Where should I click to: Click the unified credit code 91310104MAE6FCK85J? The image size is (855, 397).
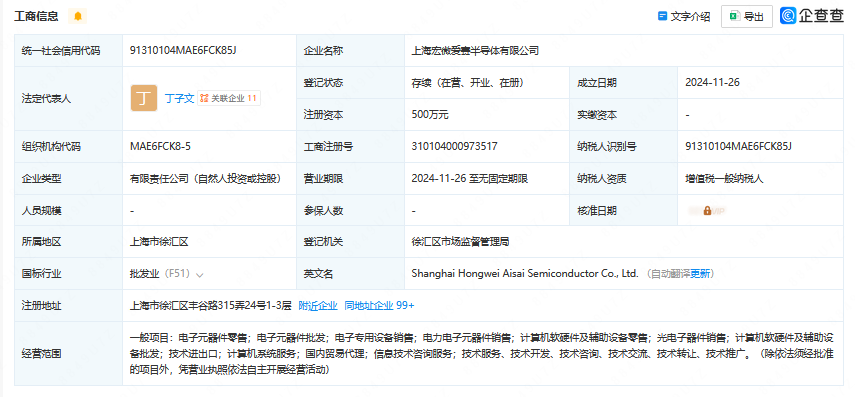pos(183,50)
